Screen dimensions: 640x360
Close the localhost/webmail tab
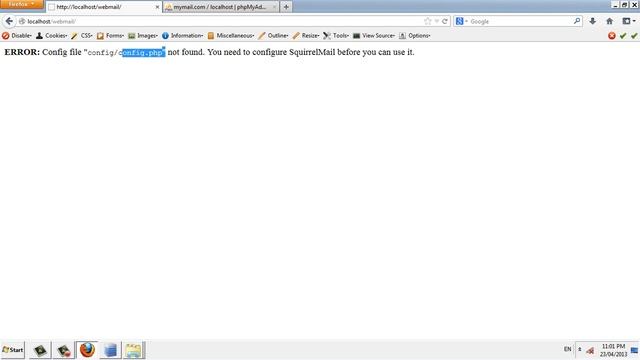157,7
